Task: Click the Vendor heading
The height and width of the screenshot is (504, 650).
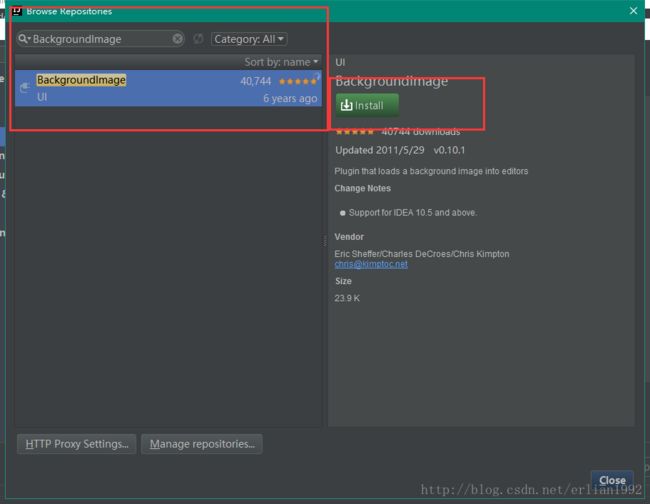Action: tap(349, 237)
